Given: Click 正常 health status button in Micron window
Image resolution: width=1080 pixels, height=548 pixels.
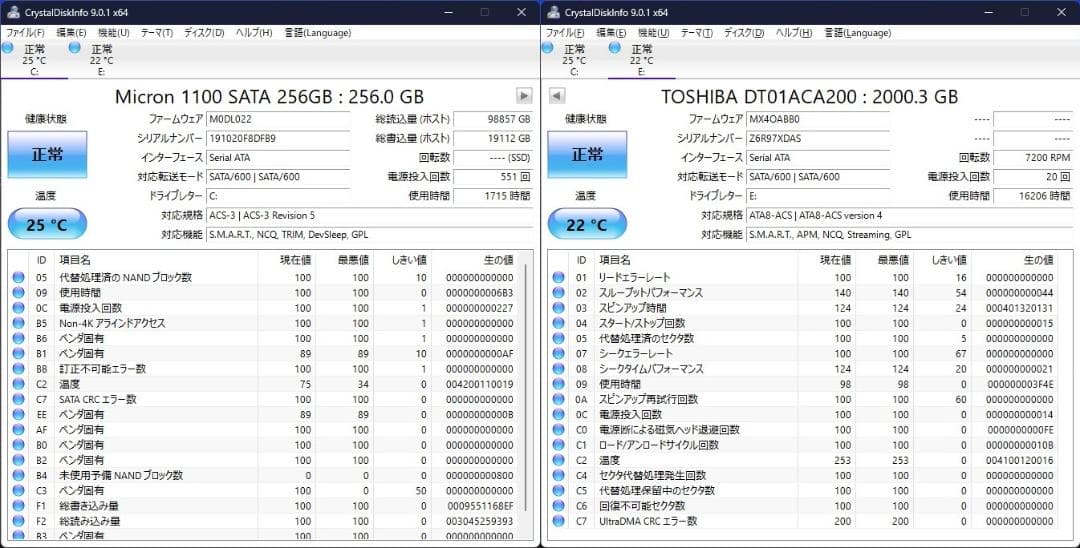Looking at the screenshot, I should tap(48, 154).
